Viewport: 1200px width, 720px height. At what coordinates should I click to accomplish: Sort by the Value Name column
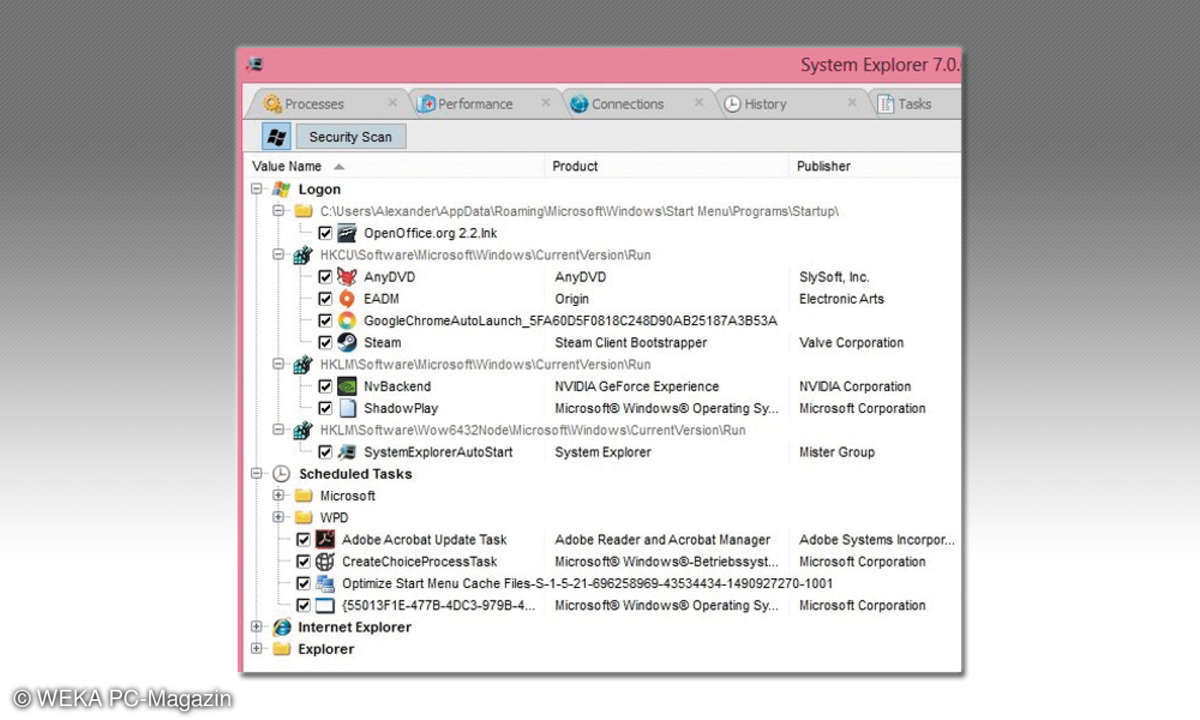click(x=395, y=166)
